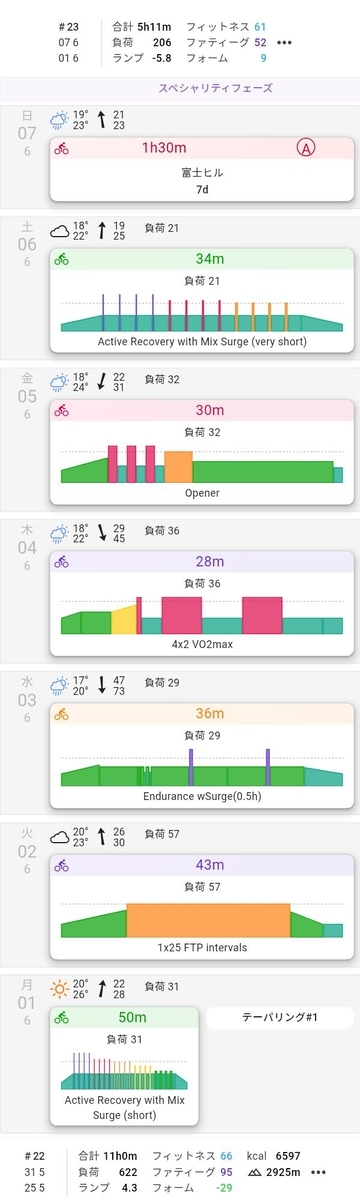The width and height of the screenshot is (360, 1200).
Task: Click the bike icon on Endurance wSurge workout
Action: coord(62,714)
